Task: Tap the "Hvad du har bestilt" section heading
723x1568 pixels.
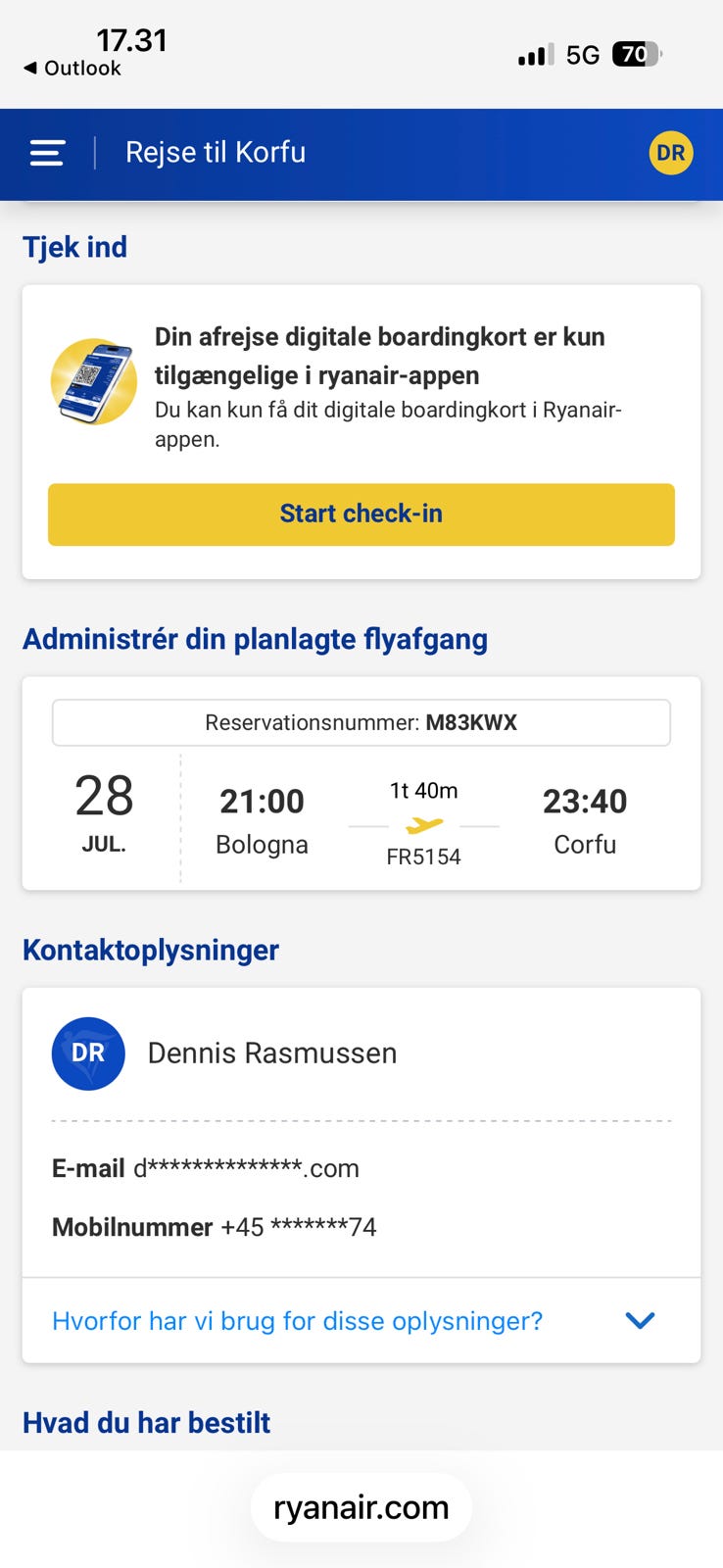Action: click(x=146, y=1423)
